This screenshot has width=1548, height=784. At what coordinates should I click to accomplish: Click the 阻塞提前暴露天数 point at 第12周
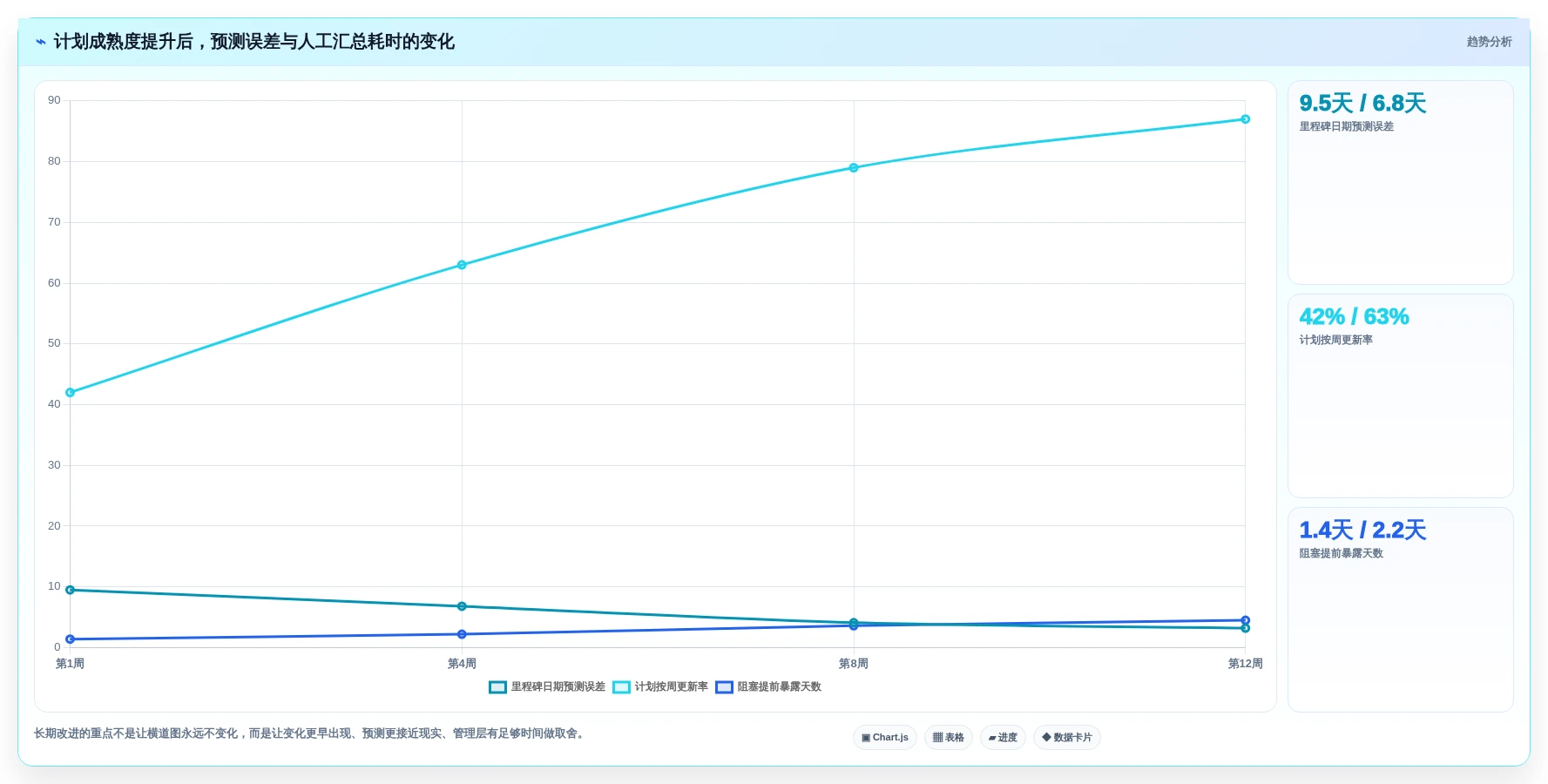(x=1246, y=620)
